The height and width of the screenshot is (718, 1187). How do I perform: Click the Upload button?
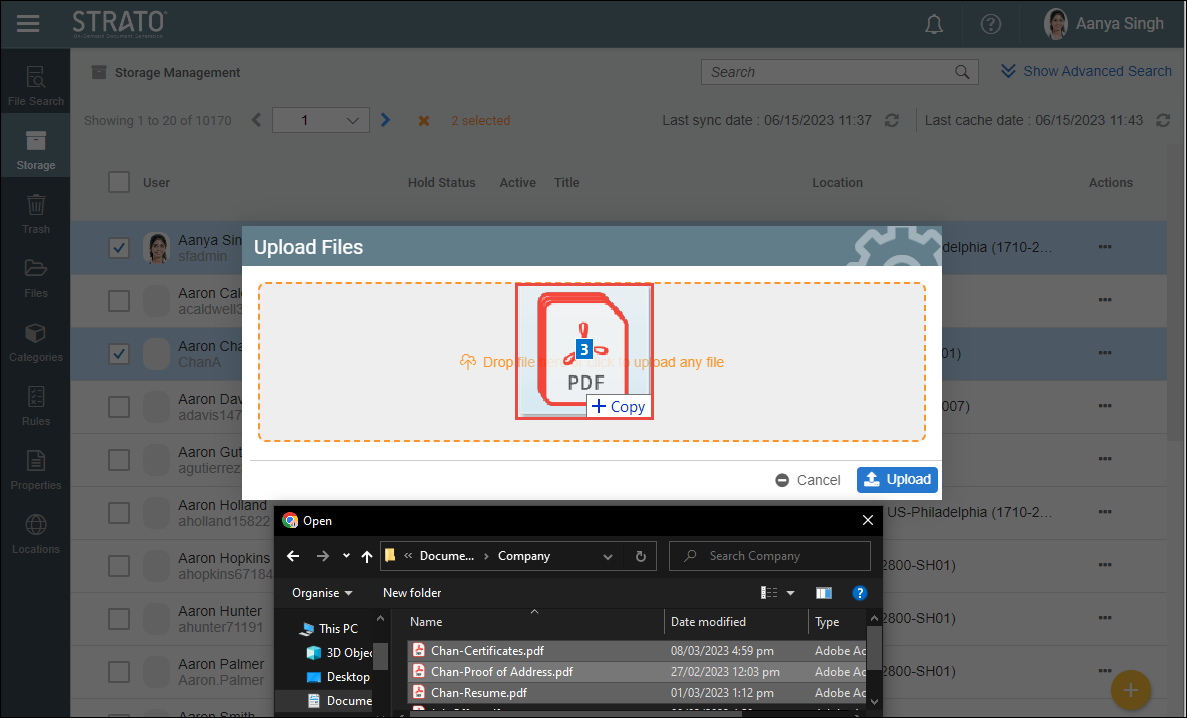tap(897, 480)
